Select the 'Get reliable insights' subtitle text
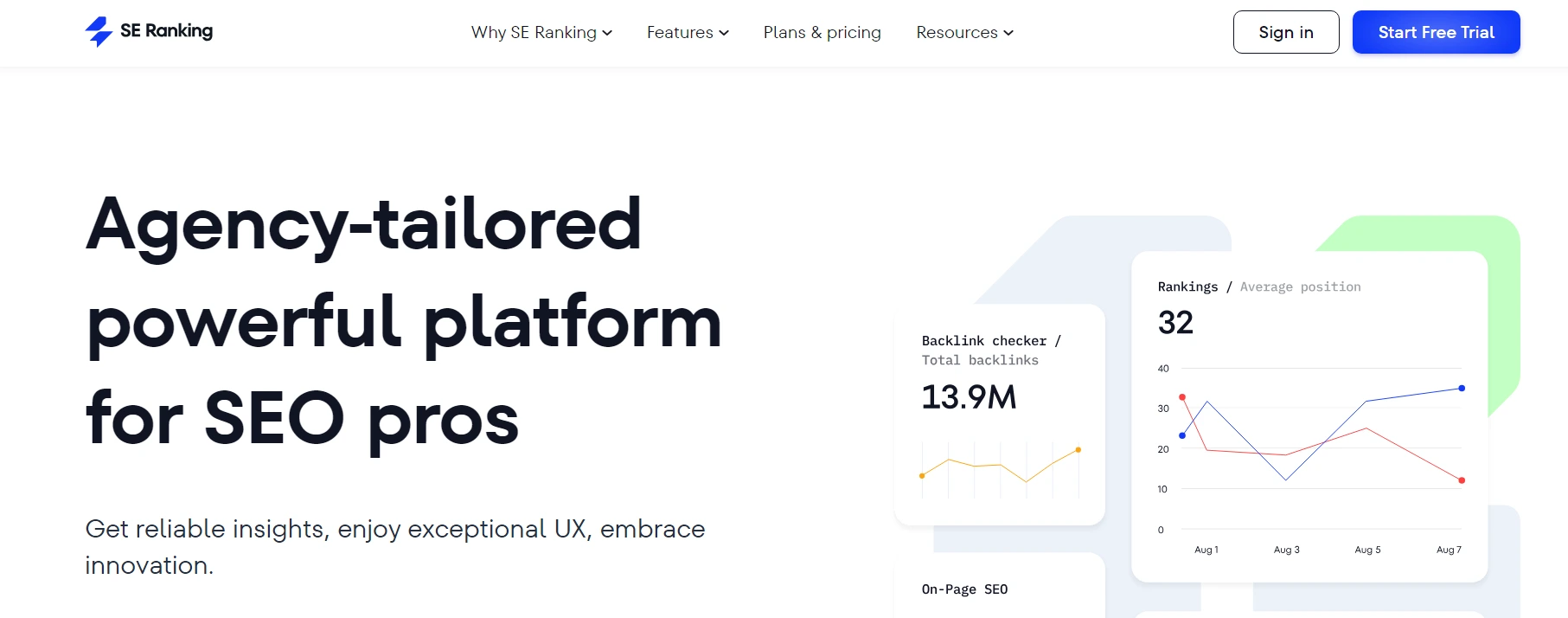This screenshot has height=618, width=1568. tap(395, 546)
